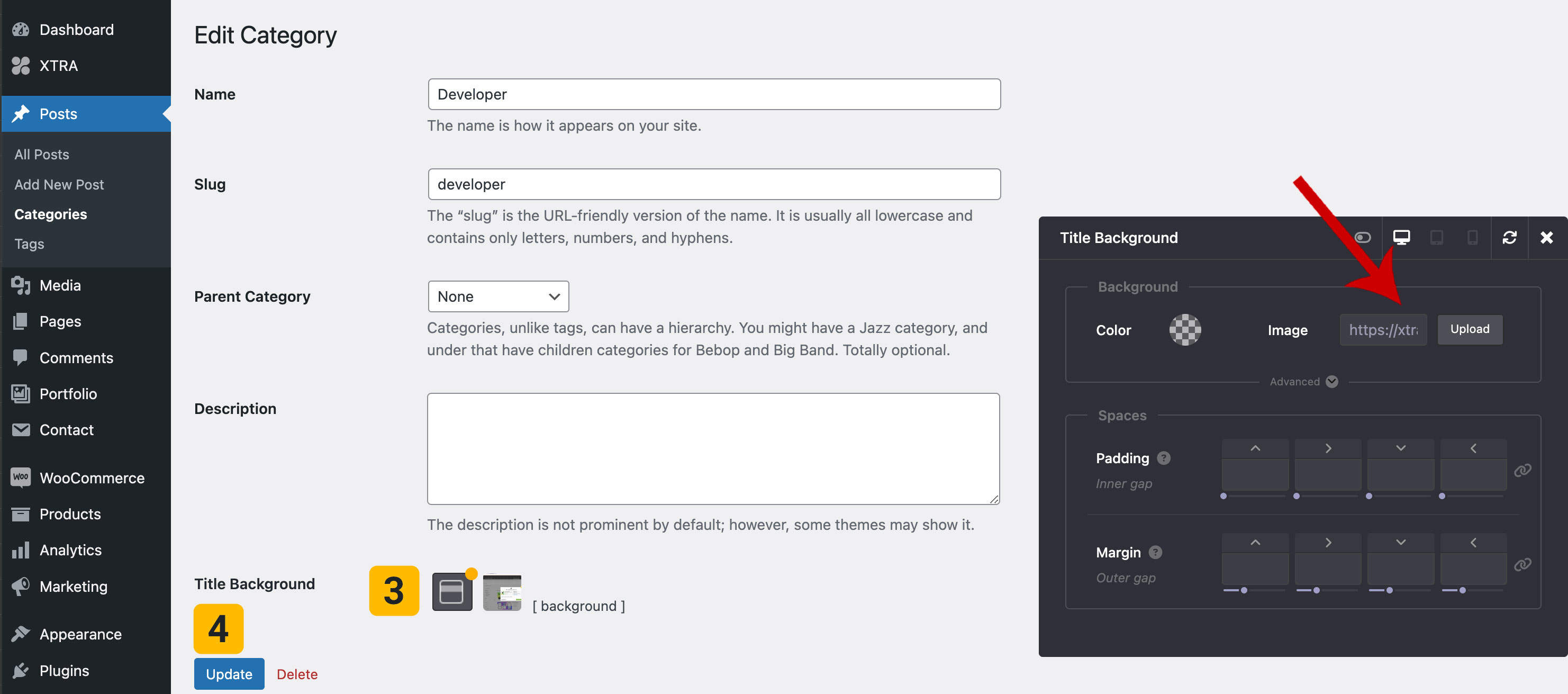Click the WooCommerce icon in sidebar
The width and height of the screenshot is (1568, 694).
pos(21,477)
